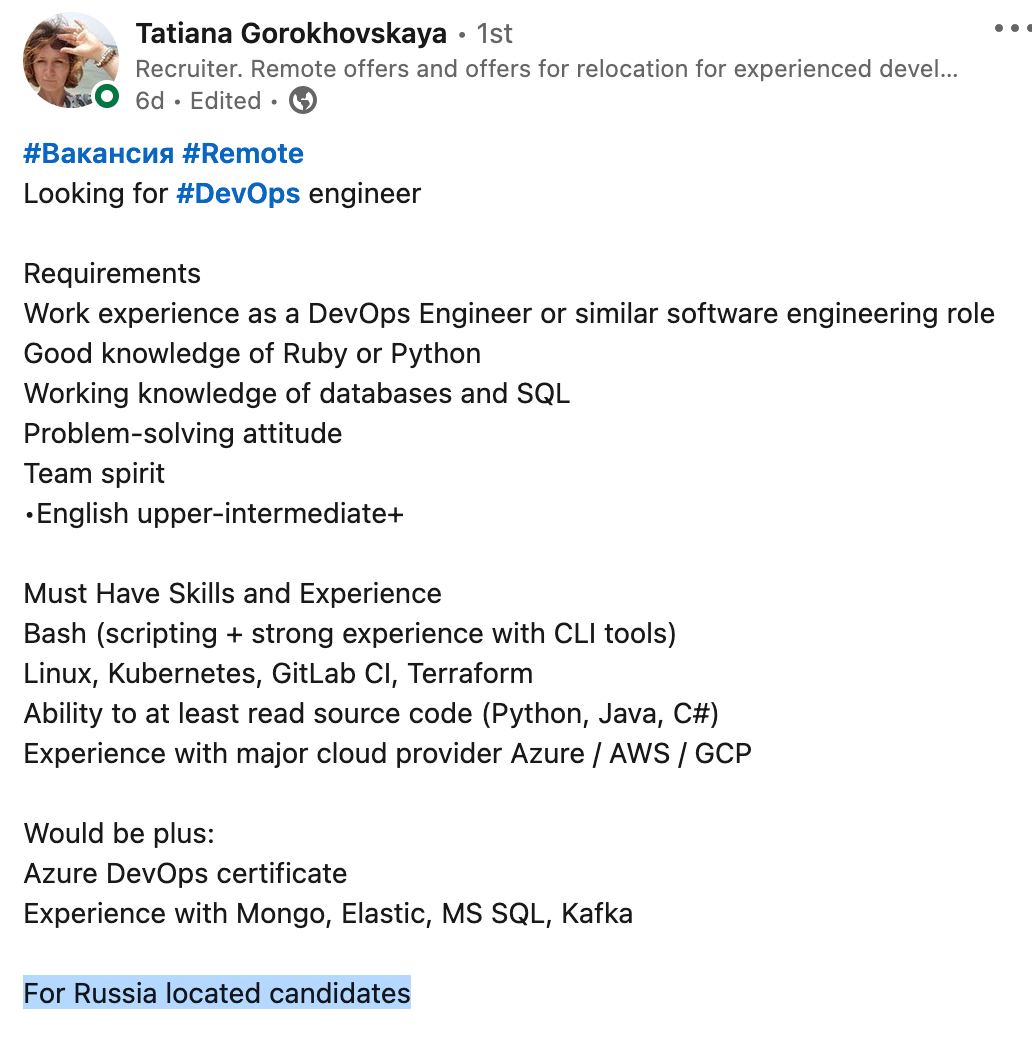The height and width of the screenshot is (1056, 1032).
Task: Follow the #DevOps hashtag link
Action: point(238,194)
